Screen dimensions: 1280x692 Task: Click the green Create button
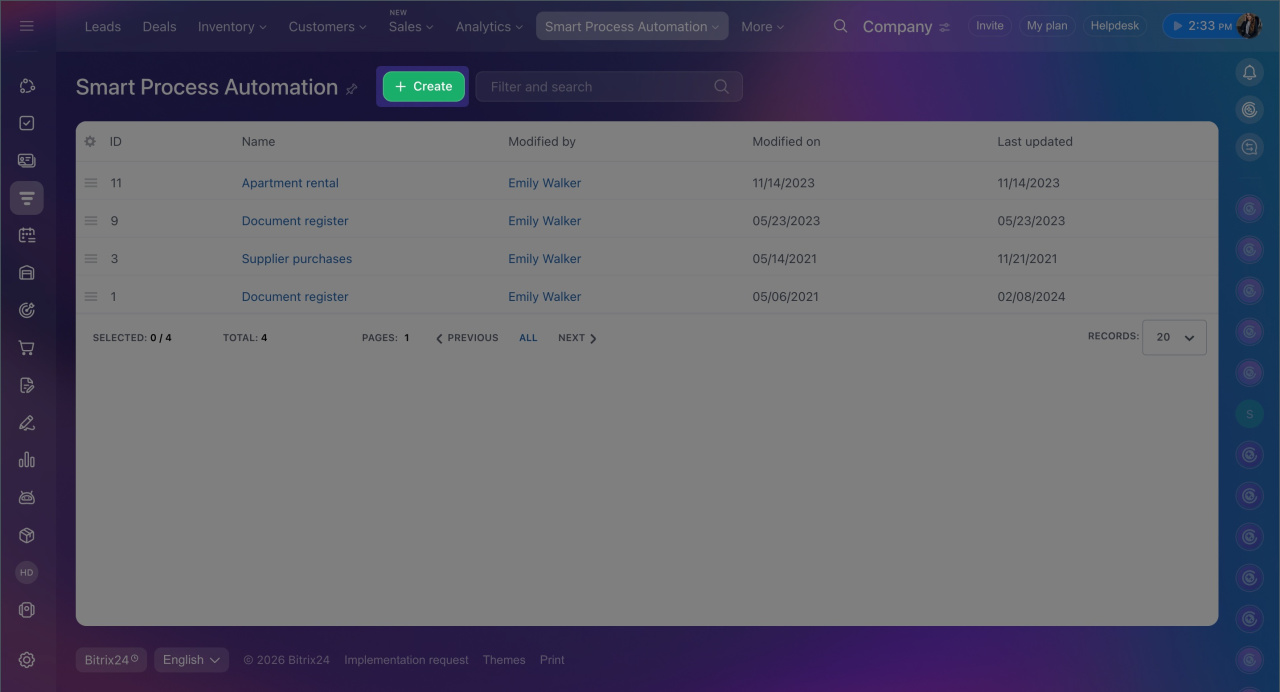pyautogui.click(x=423, y=87)
